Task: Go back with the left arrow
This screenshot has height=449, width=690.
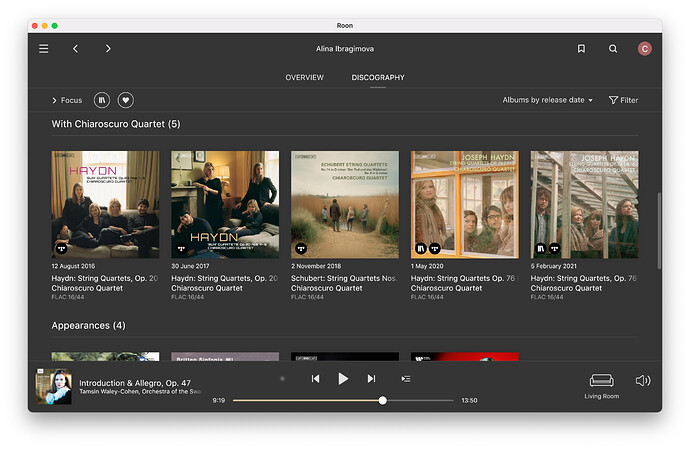Action: (75, 48)
